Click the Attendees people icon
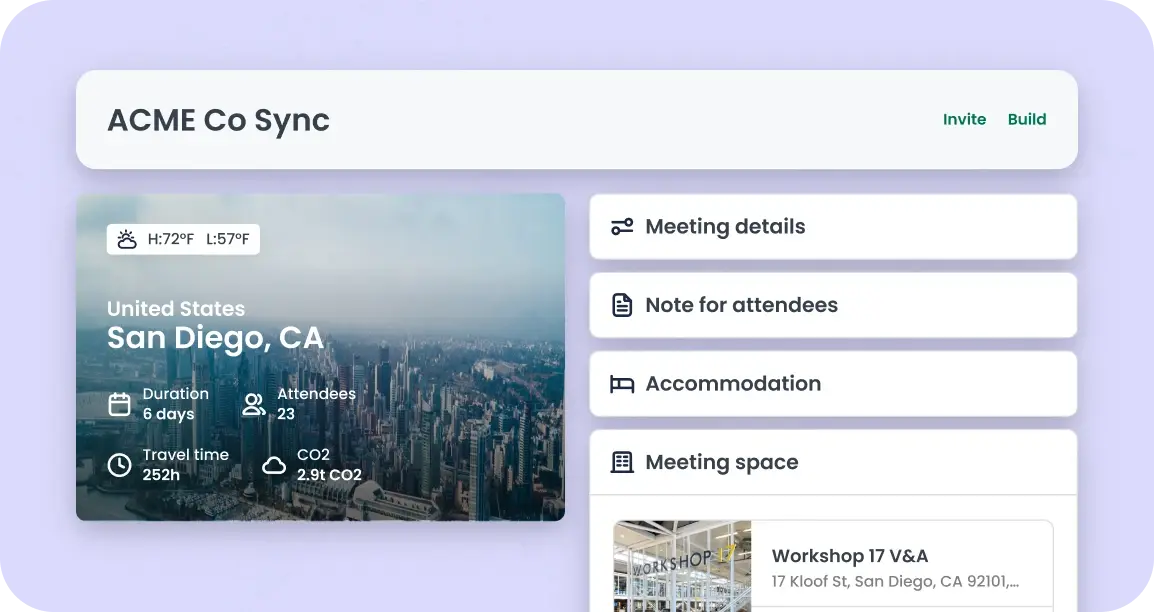 (254, 404)
